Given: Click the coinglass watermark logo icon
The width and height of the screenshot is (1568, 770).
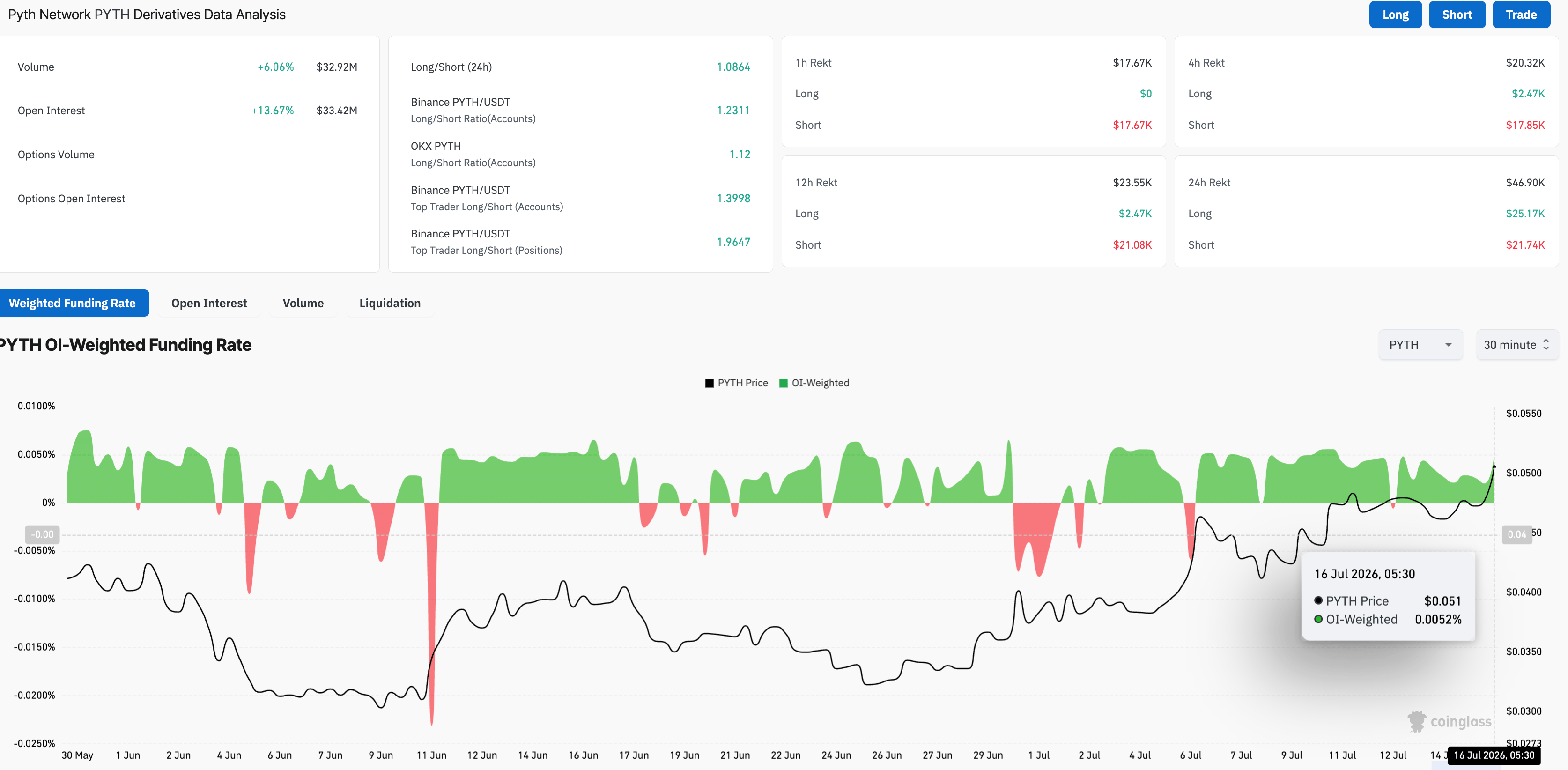Looking at the screenshot, I should [x=1416, y=721].
